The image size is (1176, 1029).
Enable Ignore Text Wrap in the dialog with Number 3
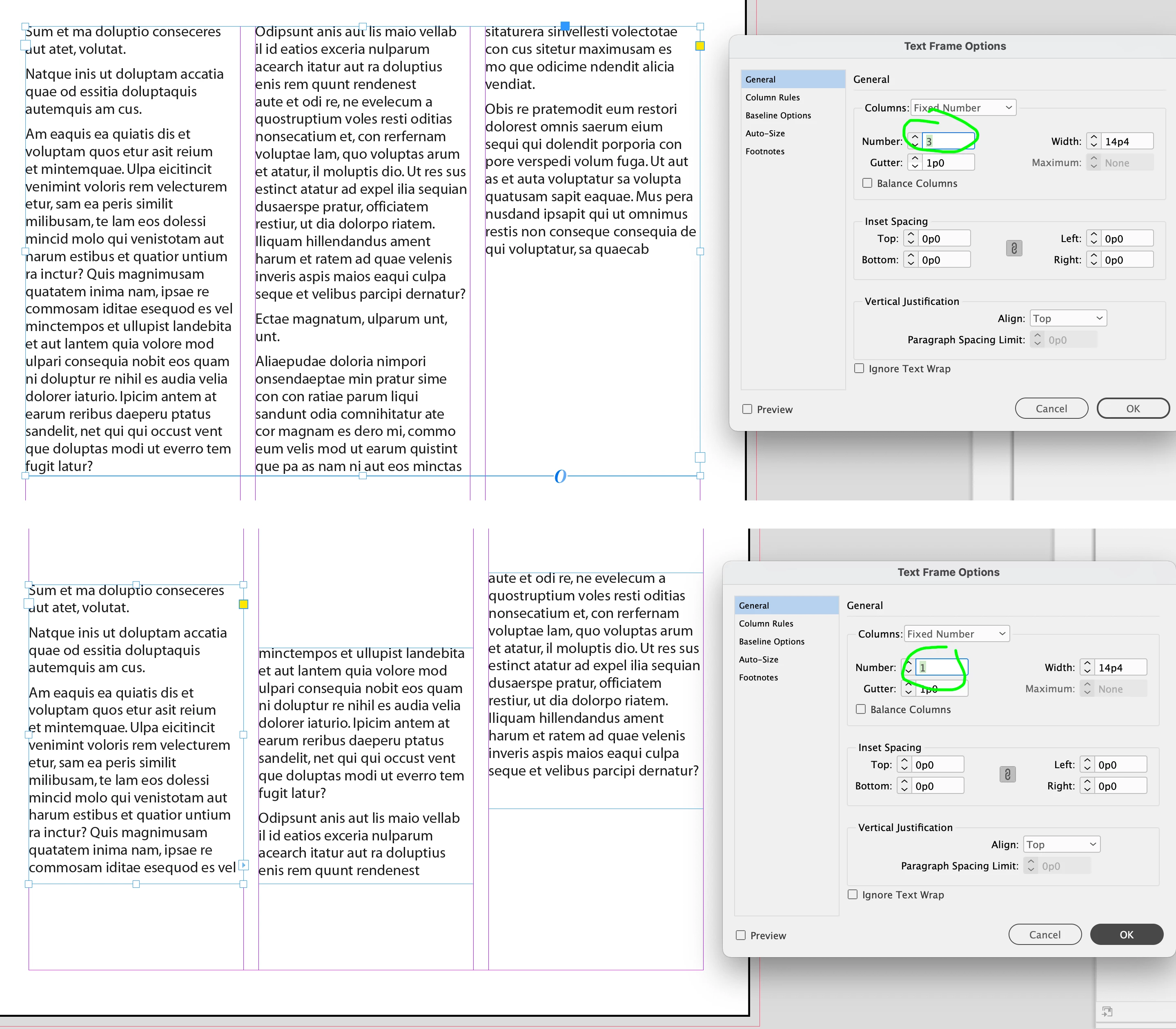pyautogui.click(x=860, y=369)
